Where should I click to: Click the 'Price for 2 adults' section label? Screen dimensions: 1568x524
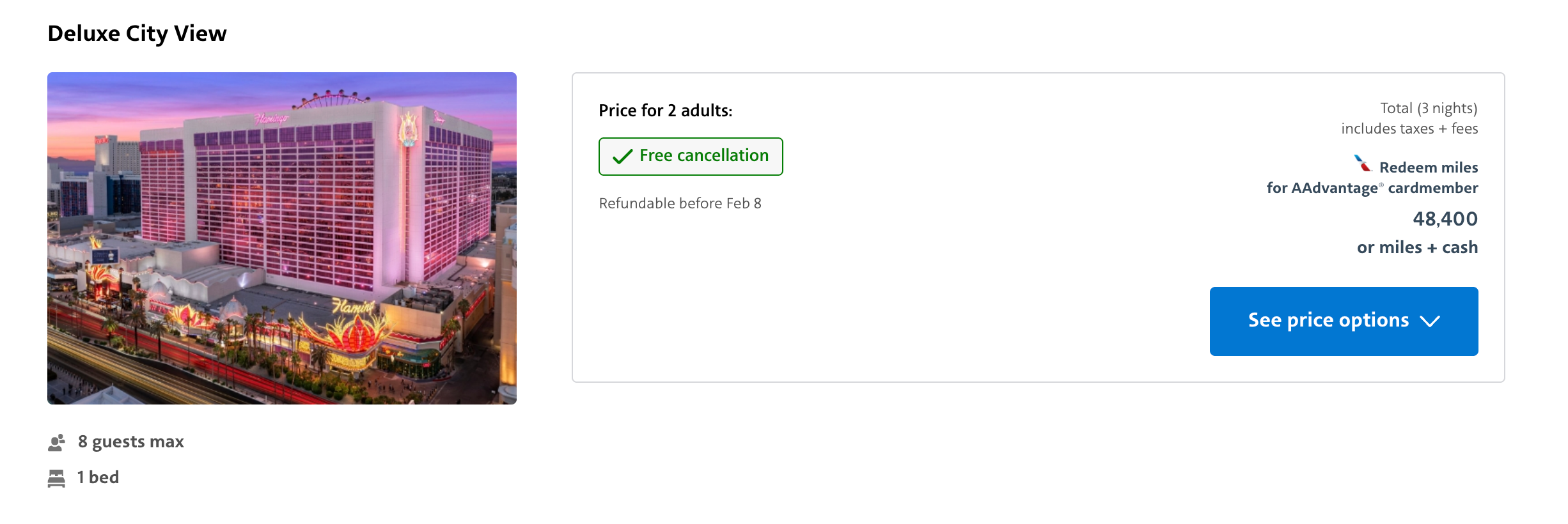[665, 110]
